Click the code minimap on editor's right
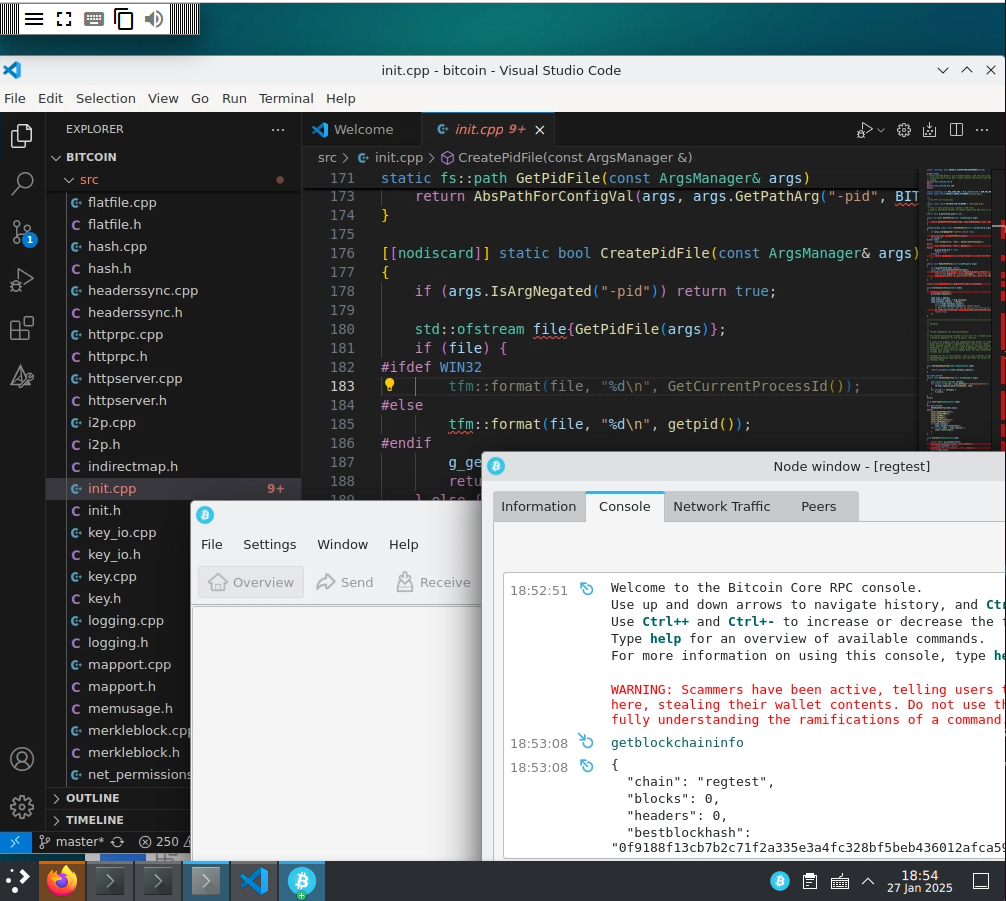This screenshot has width=1006, height=901. pos(960,300)
